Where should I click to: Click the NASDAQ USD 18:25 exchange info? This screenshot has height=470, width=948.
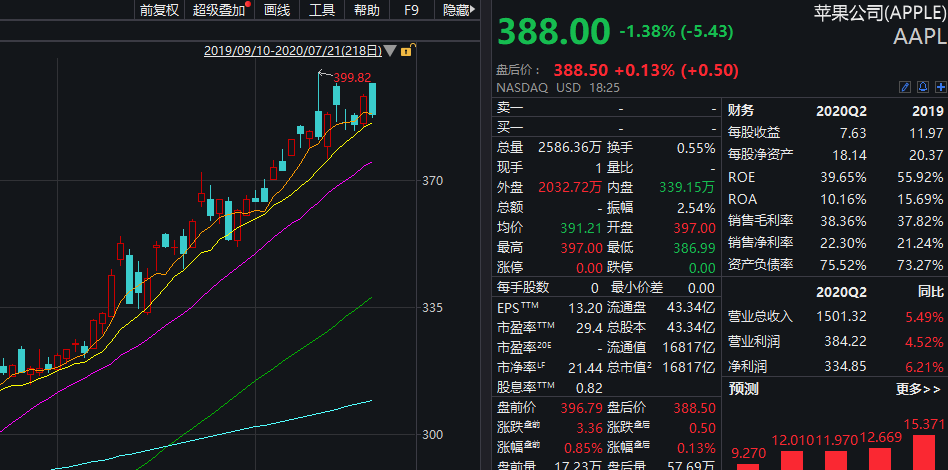coord(558,88)
